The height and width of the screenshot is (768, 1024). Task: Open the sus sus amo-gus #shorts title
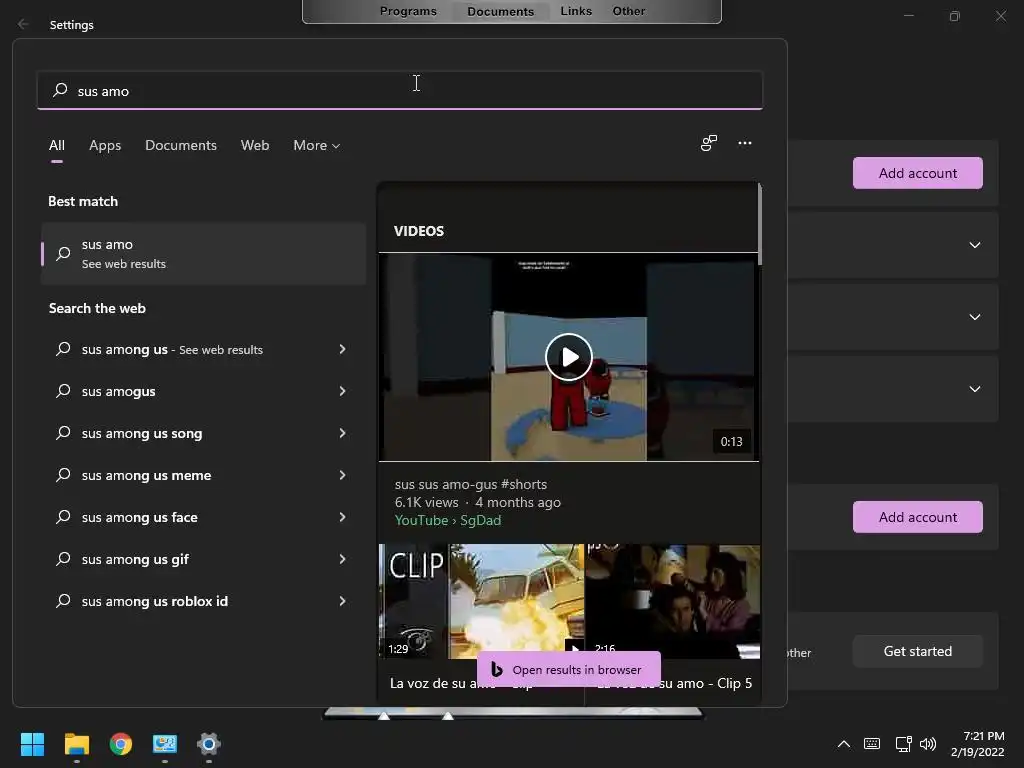point(471,485)
